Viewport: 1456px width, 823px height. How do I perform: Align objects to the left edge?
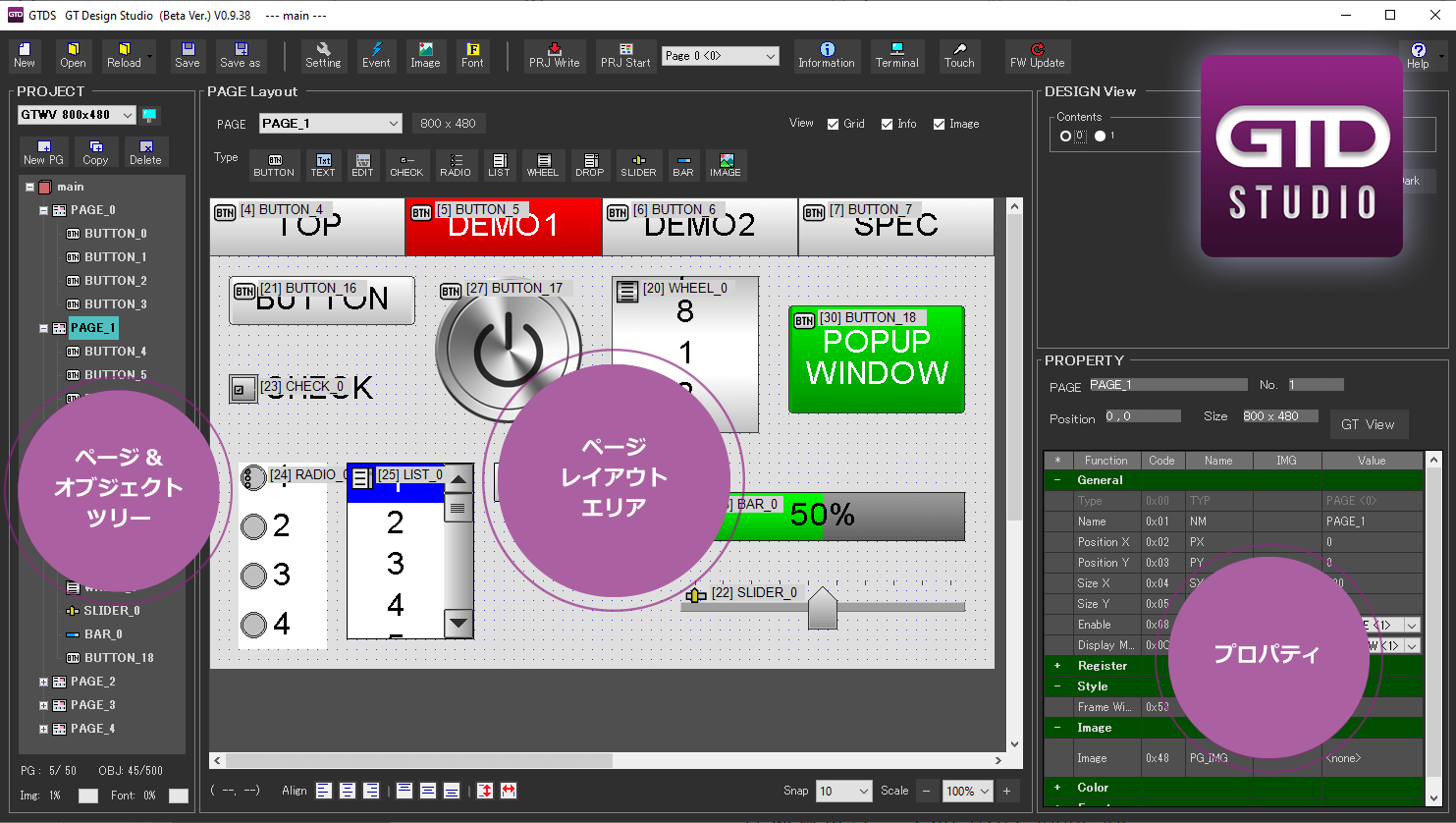click(324, 791)
